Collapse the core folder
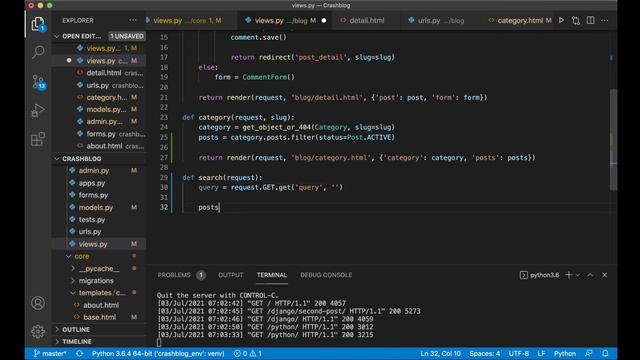This screenshot has height=360, width=640. tap(68, 256)
